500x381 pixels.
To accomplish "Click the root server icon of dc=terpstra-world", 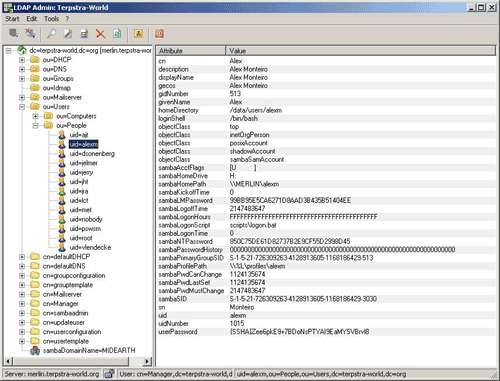I will (x=22, y=50).
